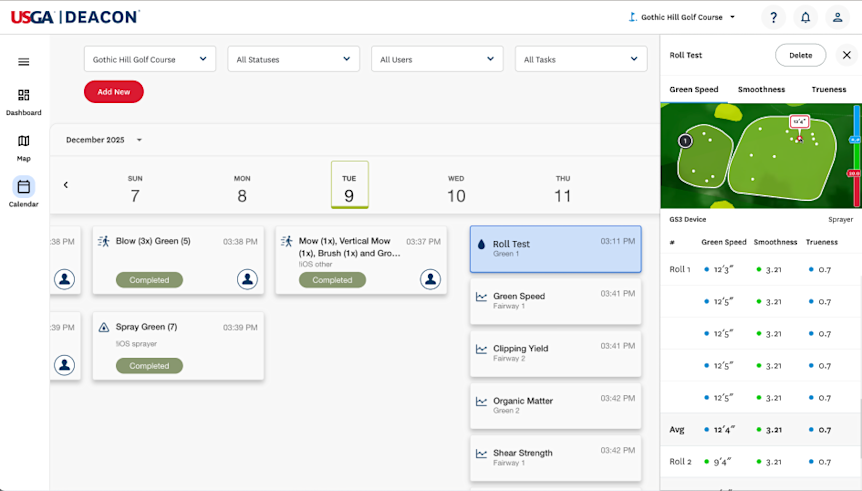862x491 pixels.
Task: Go to Dashboard in the sidebar
Action: pyautogui.click(x=24, y=102)
